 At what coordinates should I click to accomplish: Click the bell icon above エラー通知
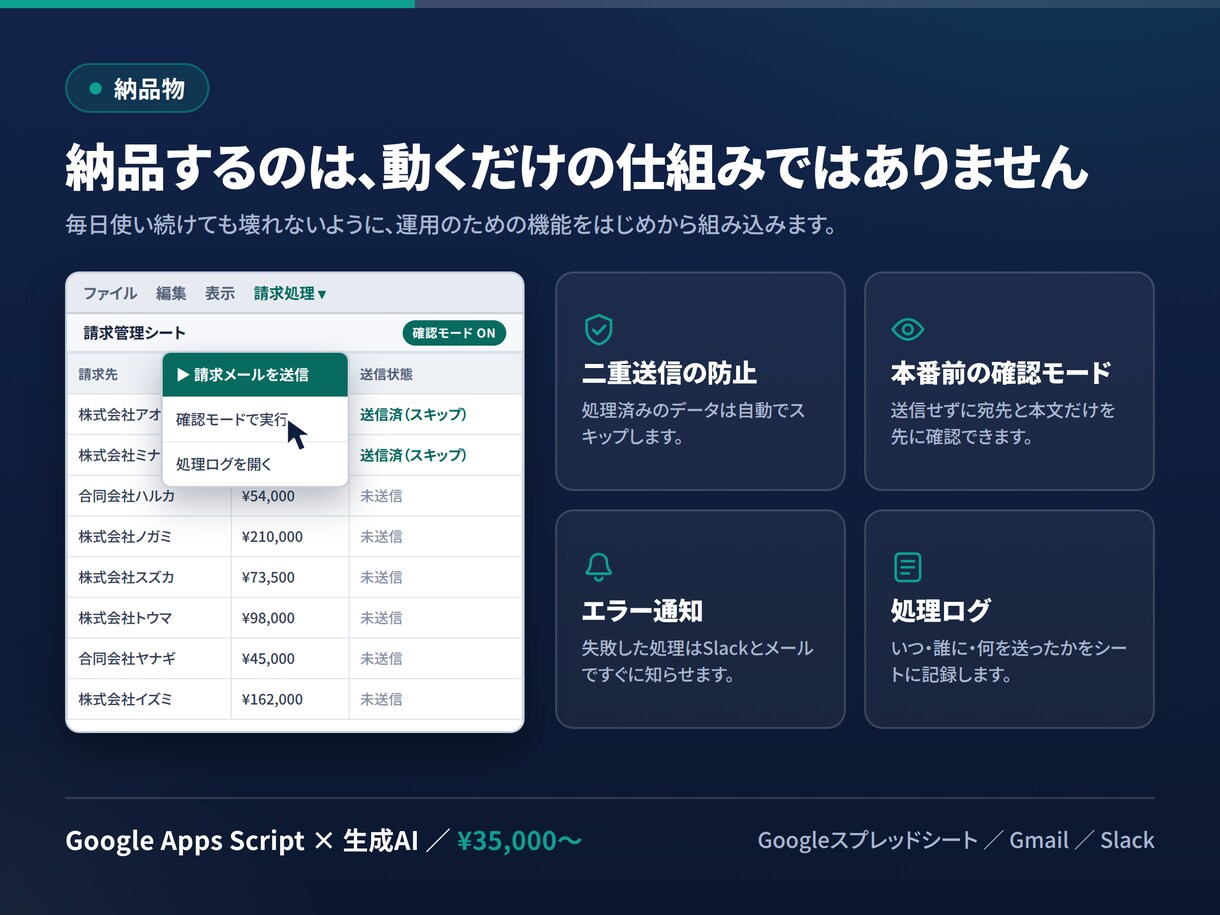(x=598, y=567)
